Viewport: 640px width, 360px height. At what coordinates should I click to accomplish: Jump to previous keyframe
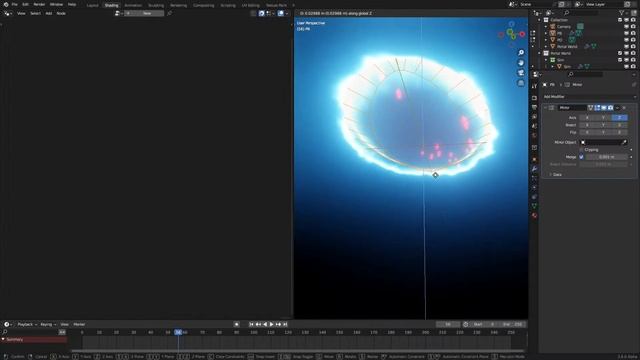coord(258,324)
